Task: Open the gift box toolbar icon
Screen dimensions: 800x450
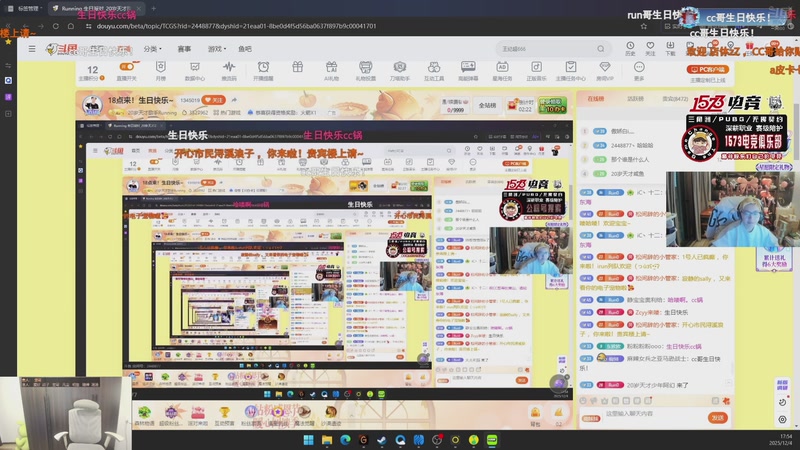Action: pyautogui.click(x=297, y=67)
